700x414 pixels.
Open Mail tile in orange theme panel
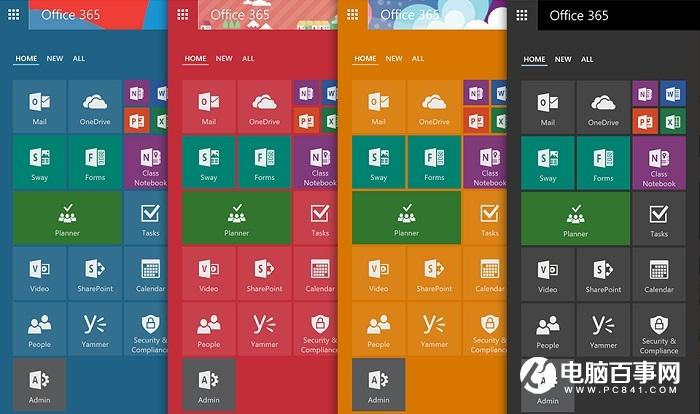pyautogui.click(x=379, y=106)
